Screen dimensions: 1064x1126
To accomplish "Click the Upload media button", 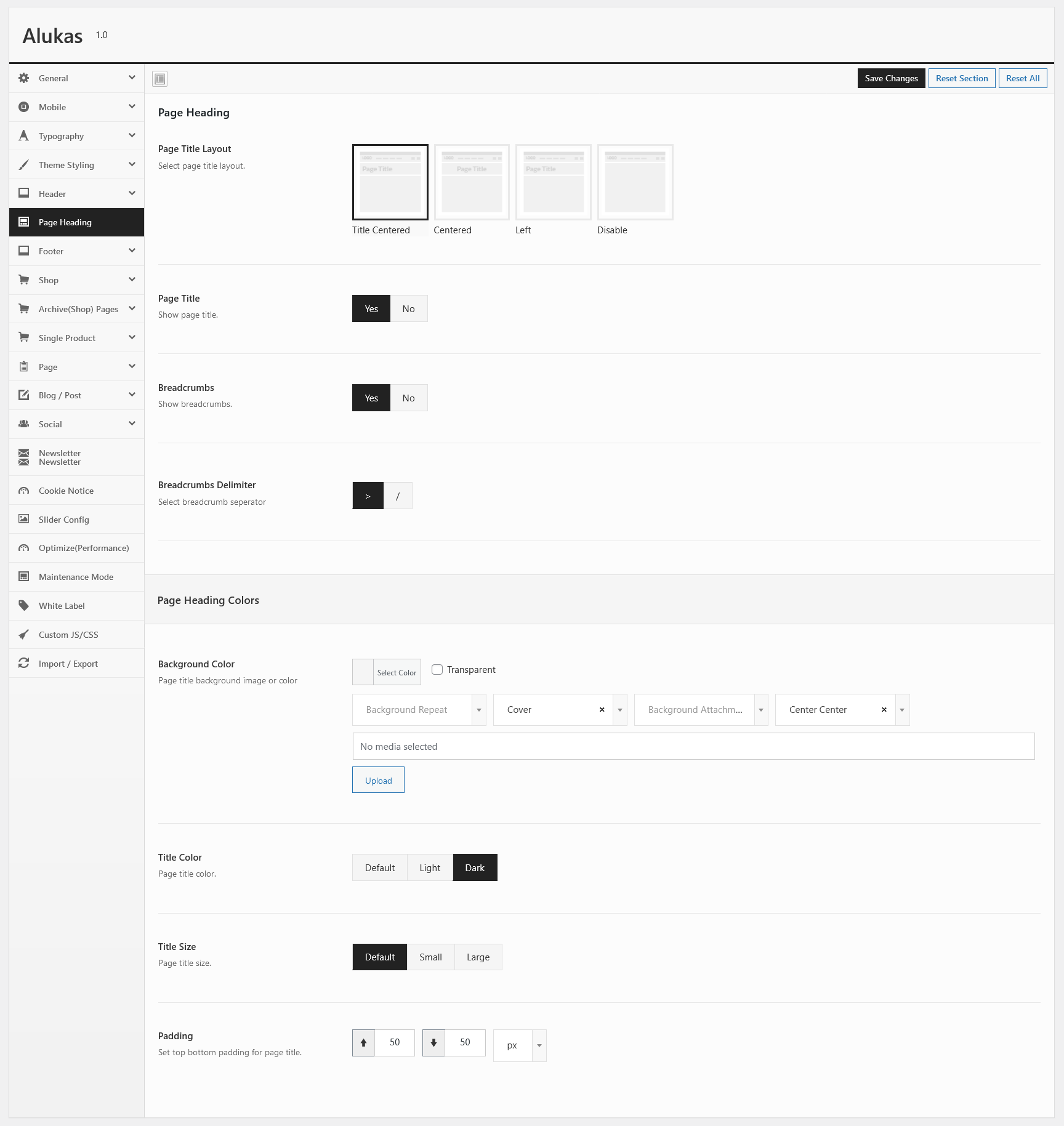I will tap(378, 781).
